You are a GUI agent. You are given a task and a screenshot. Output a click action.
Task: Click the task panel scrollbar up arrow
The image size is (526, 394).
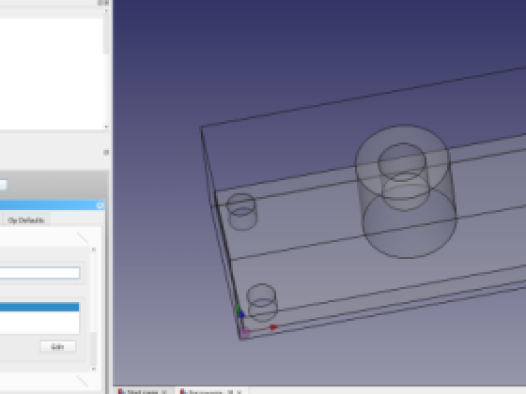click(x=94, y=250)
